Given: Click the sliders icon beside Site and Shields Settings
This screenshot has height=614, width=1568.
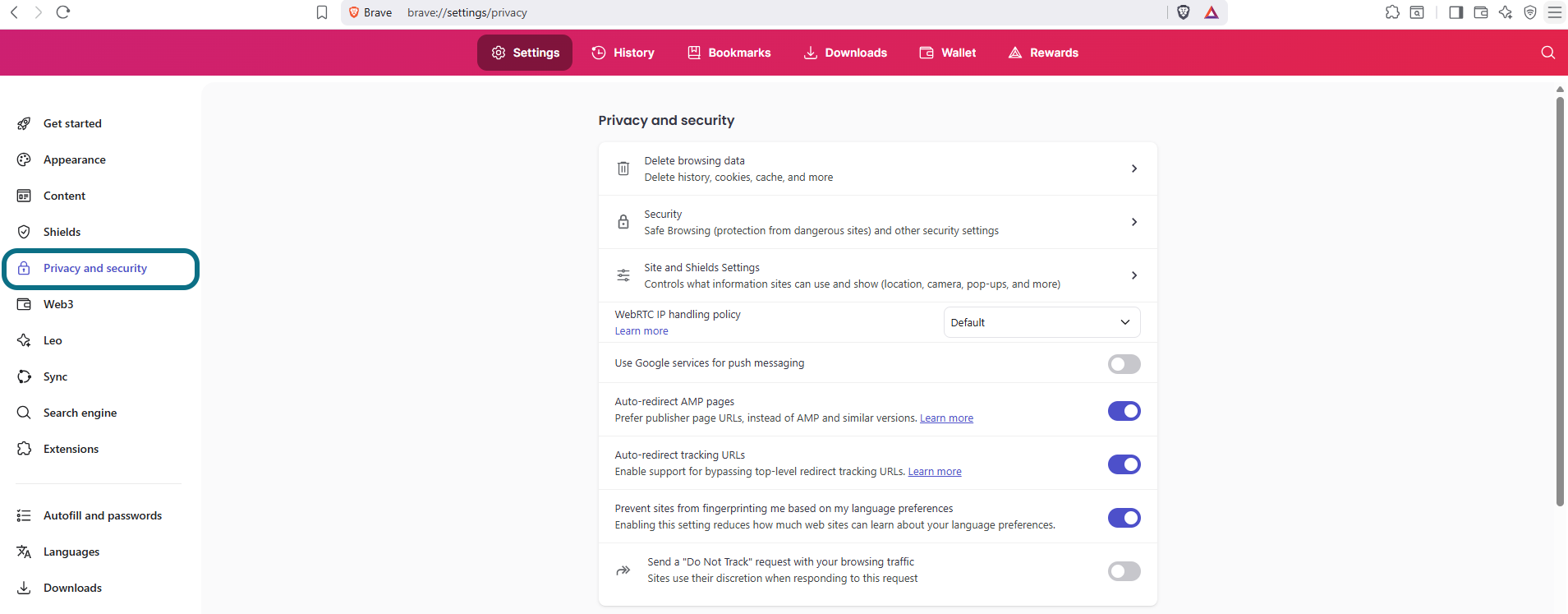Looking at the screenshot, I should (x=623, y=275).
